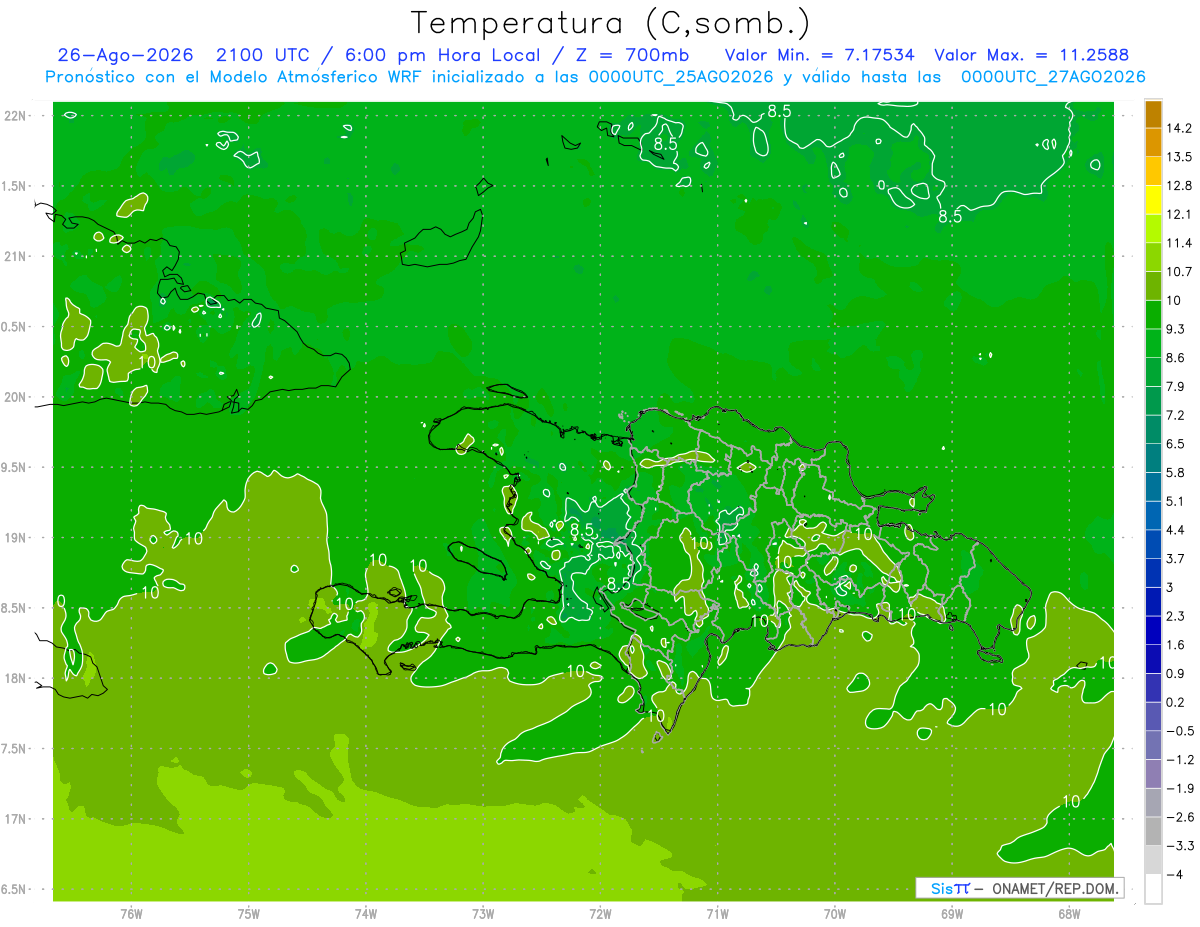Click 'Valor Max. = 11.2588' text
The width and height of the screenshot is (1200, 927).
[1031, 55]
